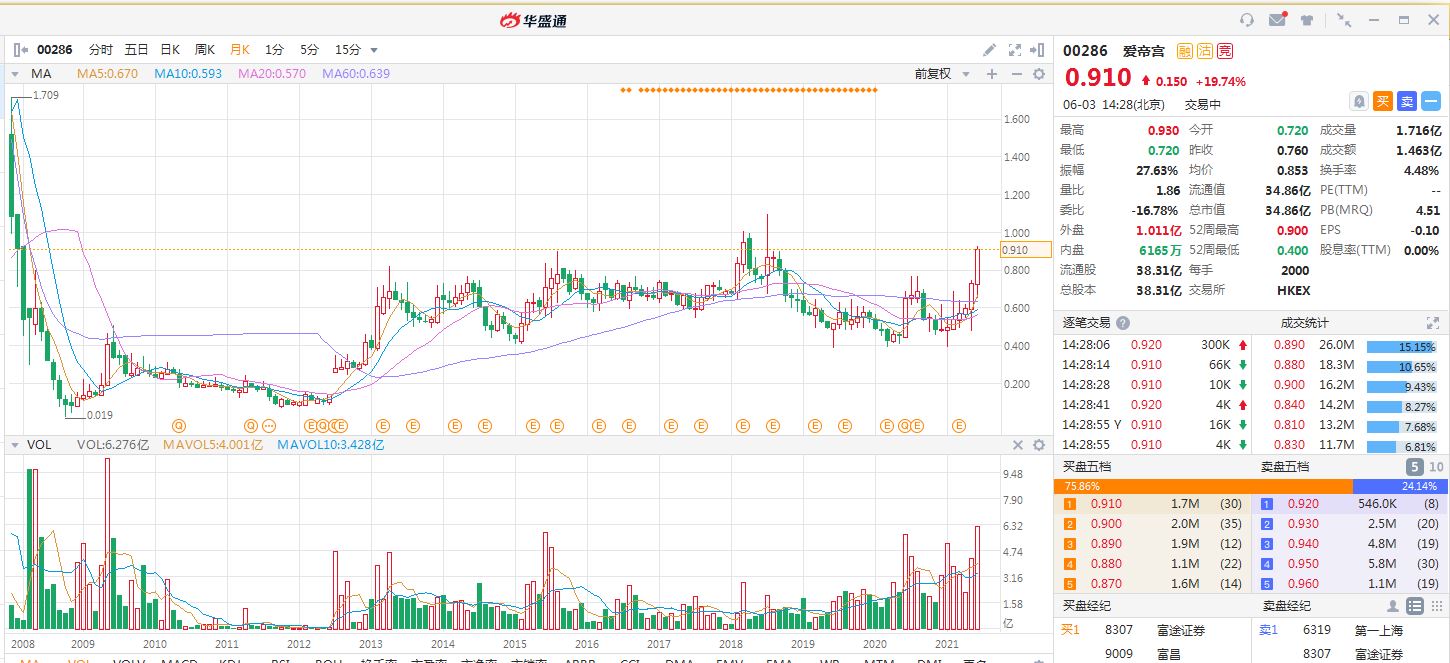
Task: Open the messages envelope icon
Action: pos(1277,20)
